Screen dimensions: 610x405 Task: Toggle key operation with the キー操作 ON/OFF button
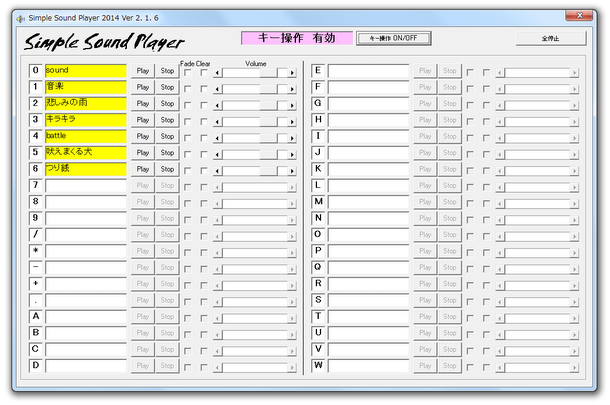[x=394, y=38]
